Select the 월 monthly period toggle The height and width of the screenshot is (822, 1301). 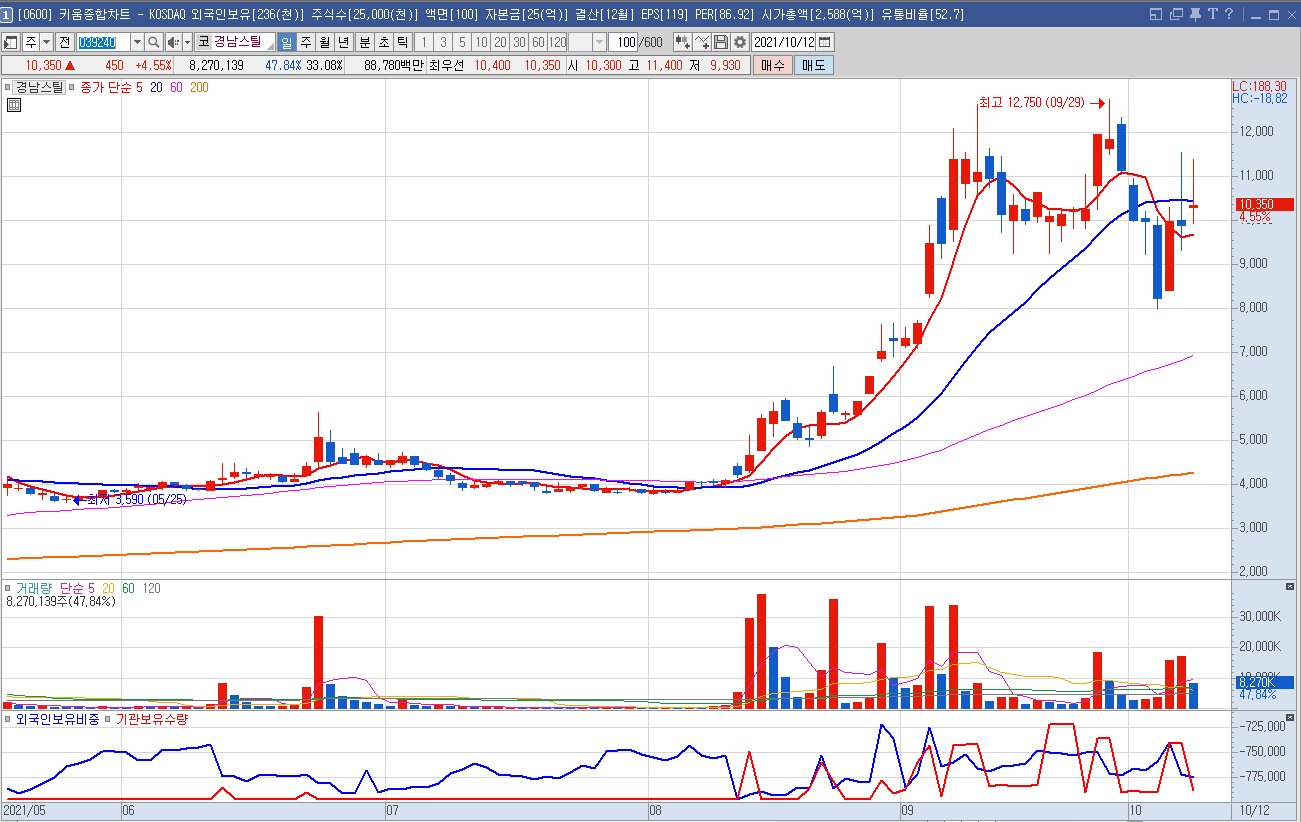point(324,42)
